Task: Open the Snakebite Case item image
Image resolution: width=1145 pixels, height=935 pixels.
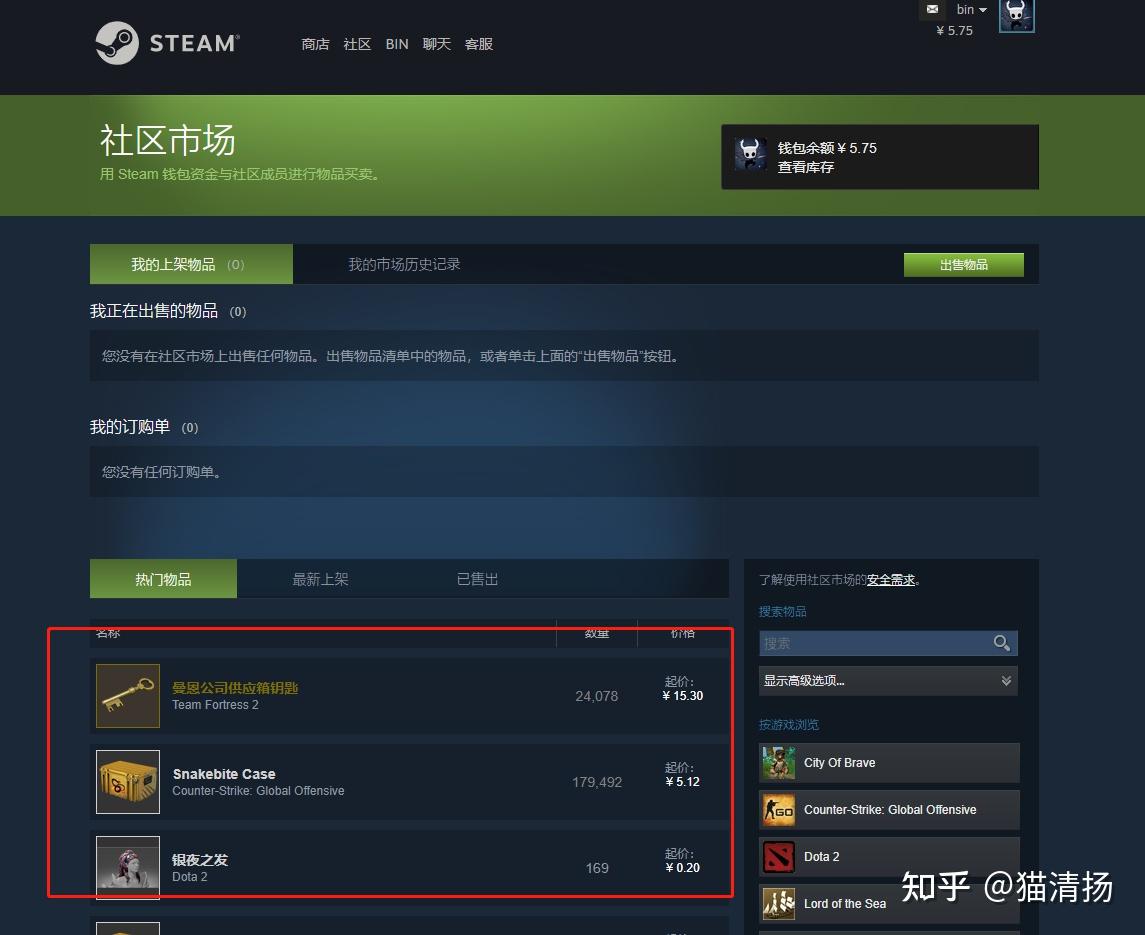Action: (128, 782)
